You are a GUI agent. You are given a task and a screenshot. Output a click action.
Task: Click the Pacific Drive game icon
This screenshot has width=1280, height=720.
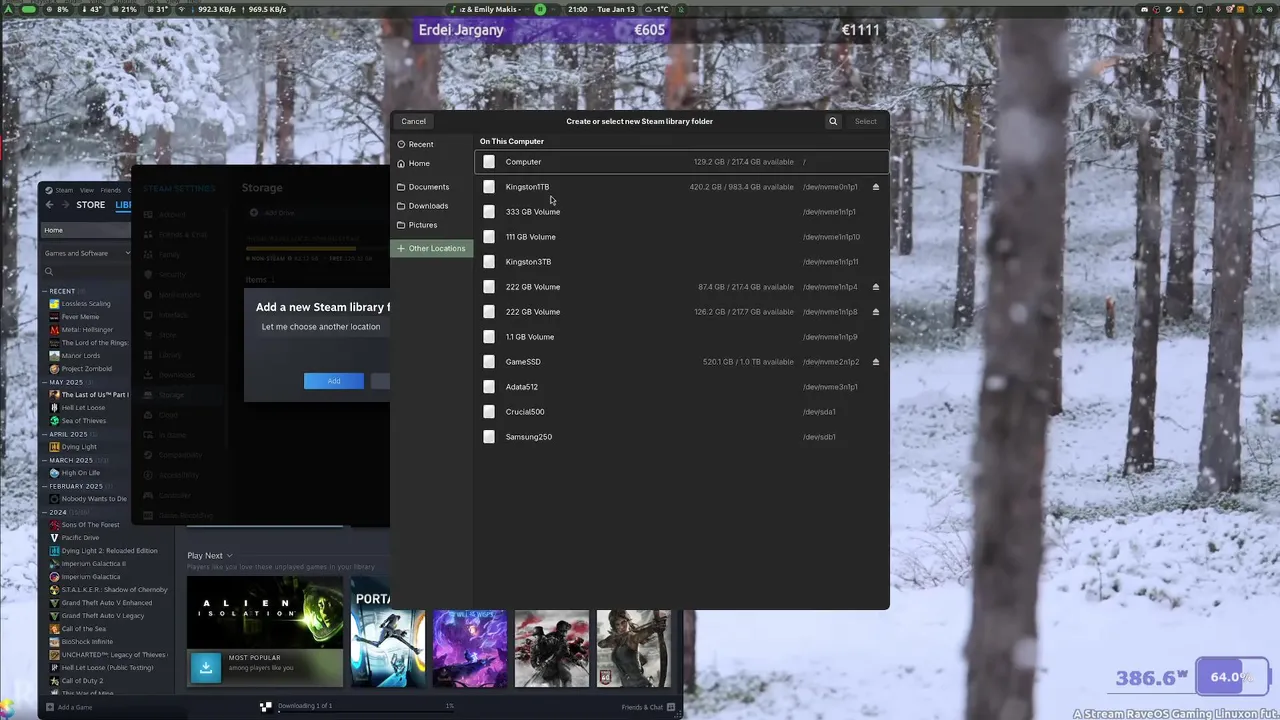[x=55, y=538]
